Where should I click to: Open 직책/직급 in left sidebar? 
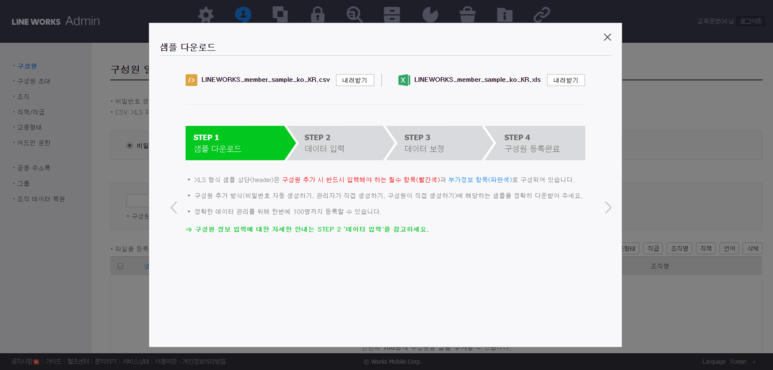(x=31, y=112)
